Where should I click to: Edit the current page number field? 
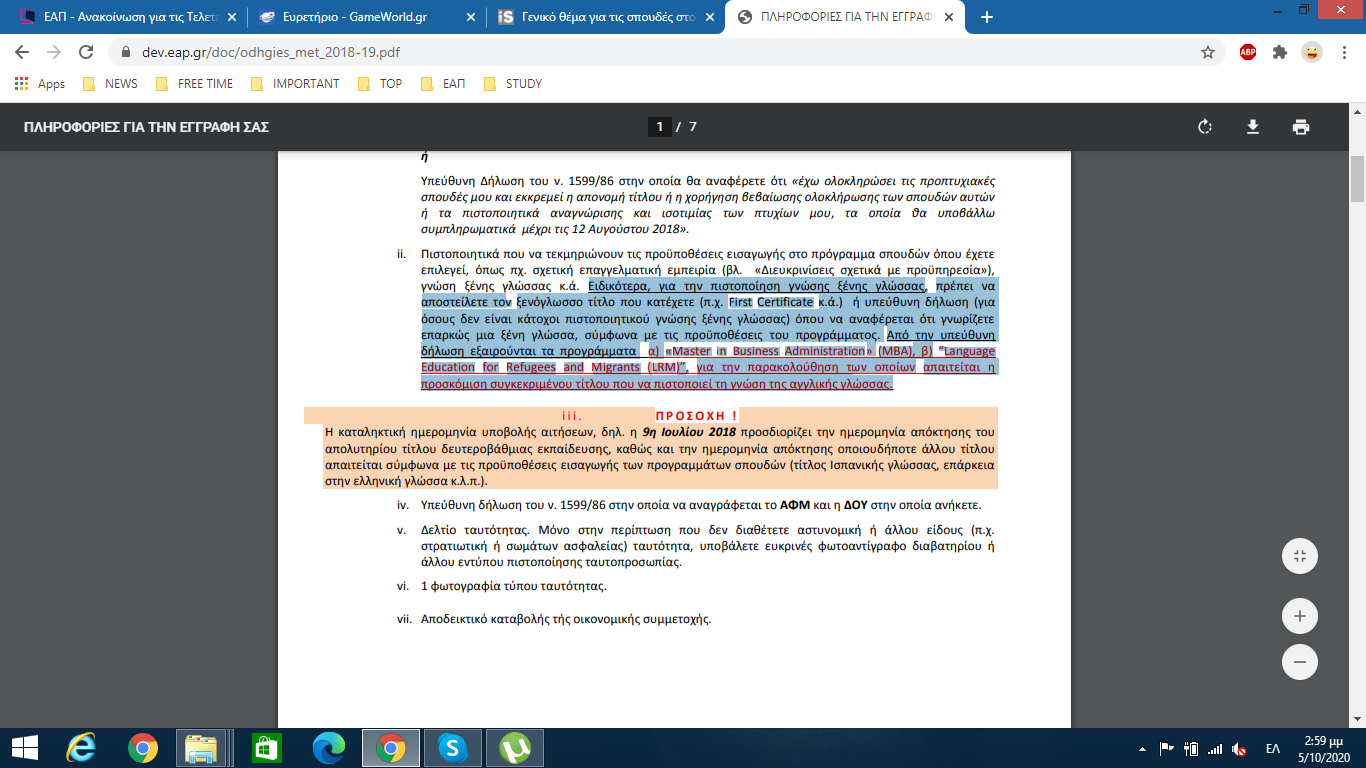[x=659, y=127]
